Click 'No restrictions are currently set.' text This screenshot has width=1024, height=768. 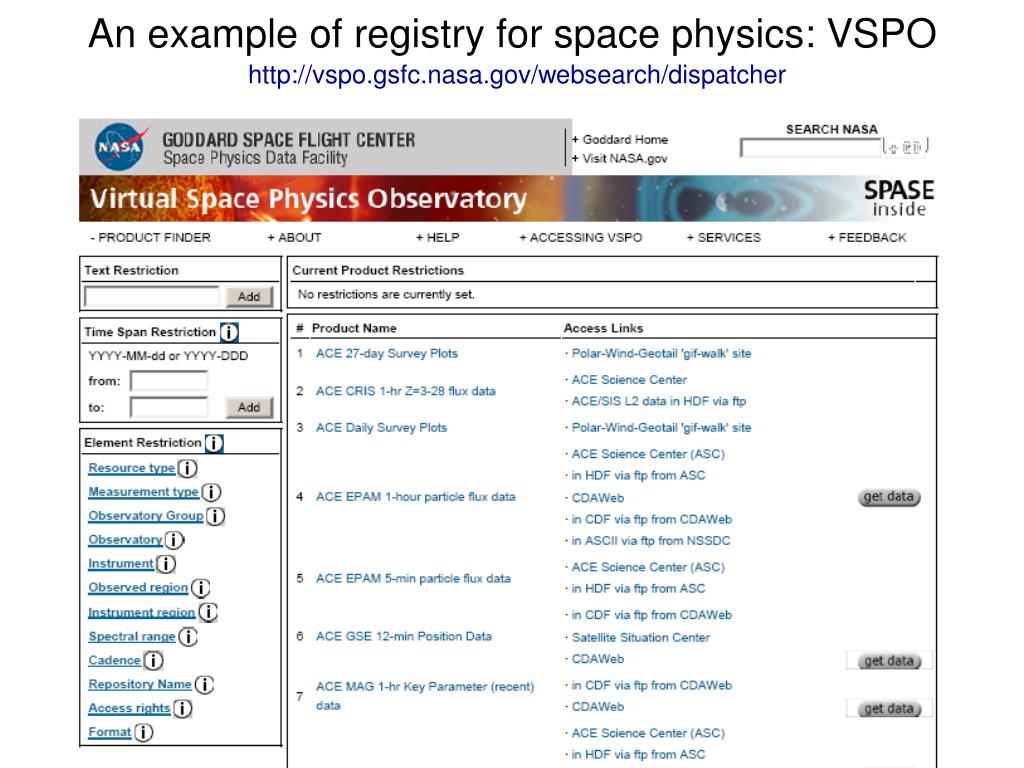[x=386, y=295]
